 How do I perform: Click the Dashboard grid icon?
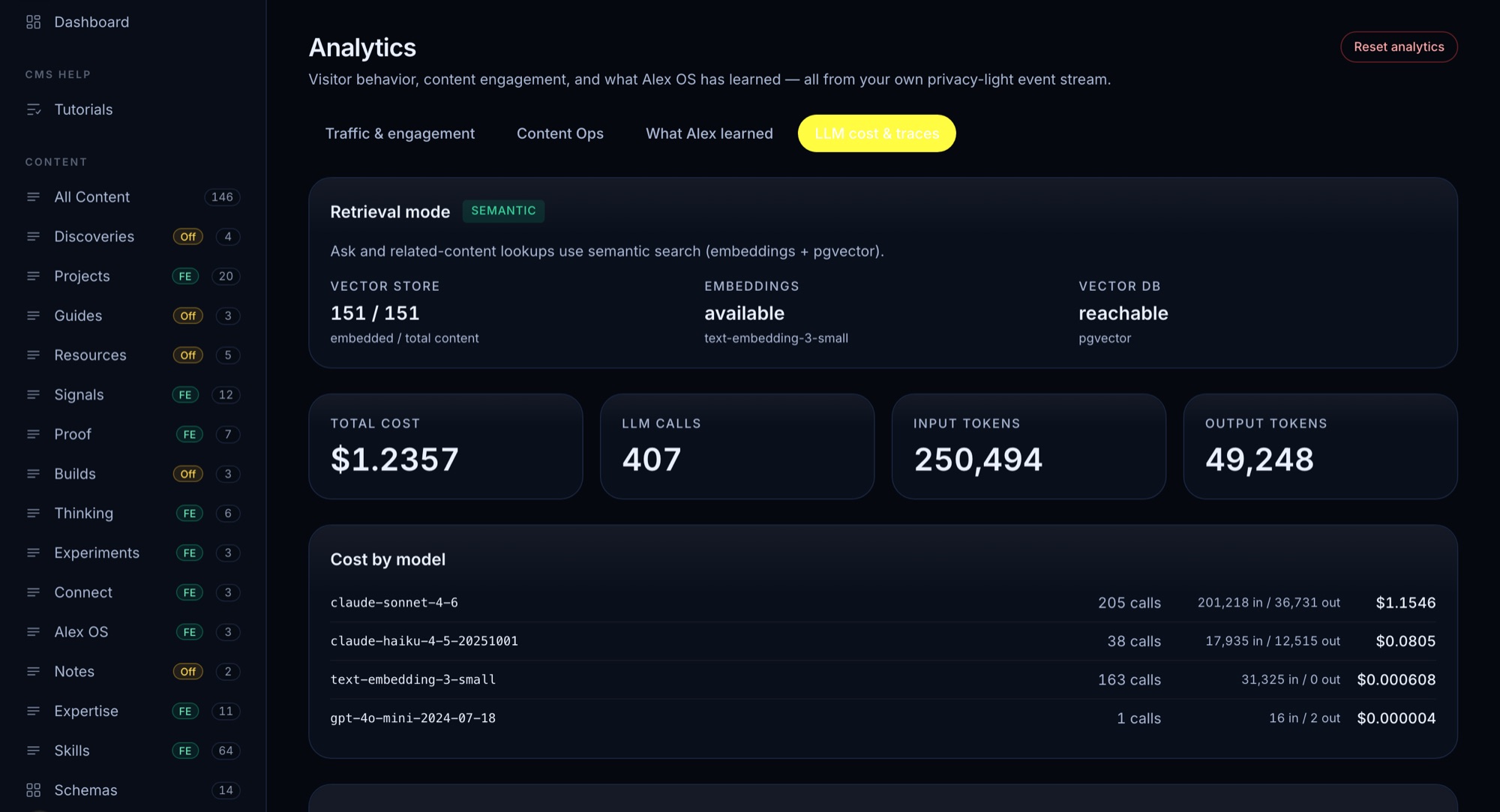[x=33, y=22]
